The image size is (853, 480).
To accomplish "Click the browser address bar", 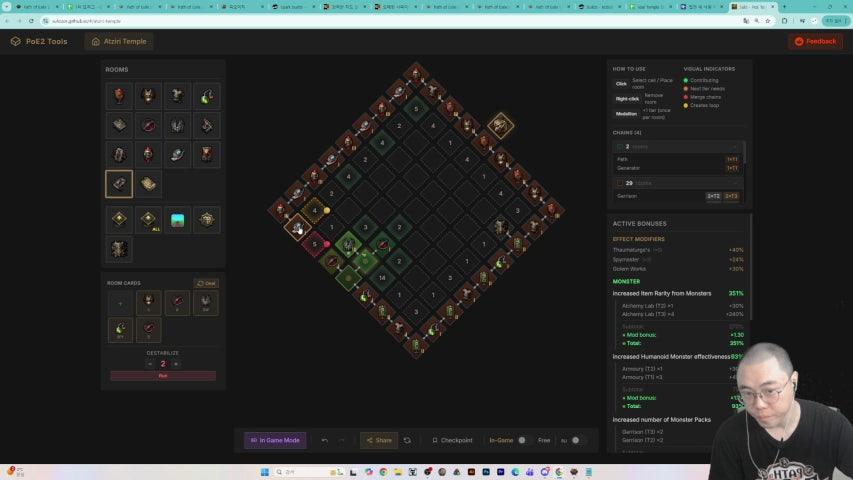I will [x=392, y=21].
